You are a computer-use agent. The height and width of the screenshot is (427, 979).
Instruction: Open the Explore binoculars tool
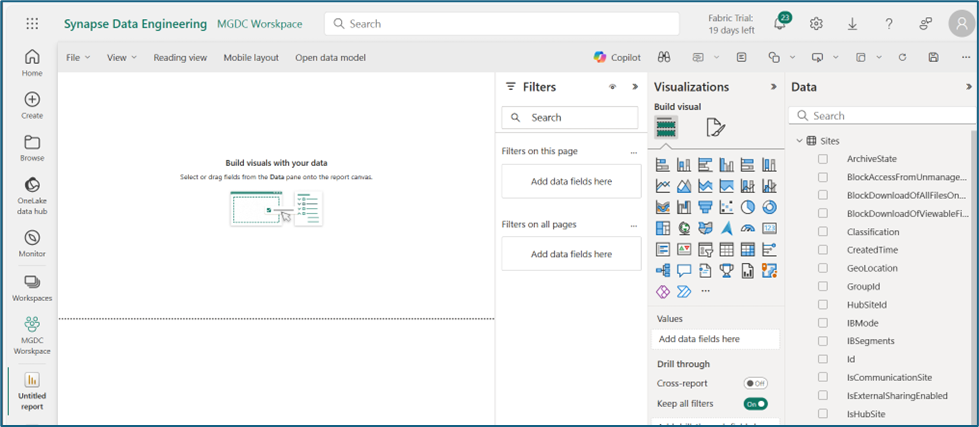coord(664,57)
